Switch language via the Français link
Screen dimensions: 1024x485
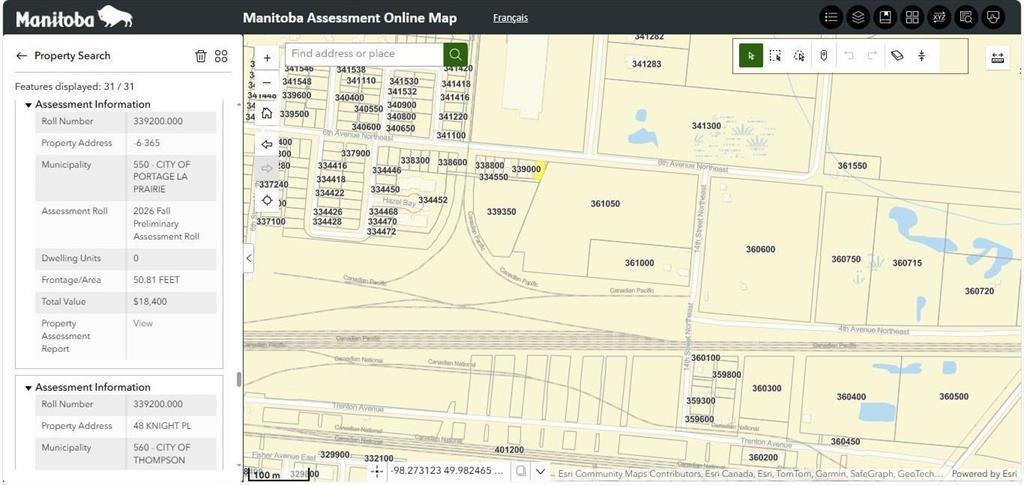(x=510, y=18)
